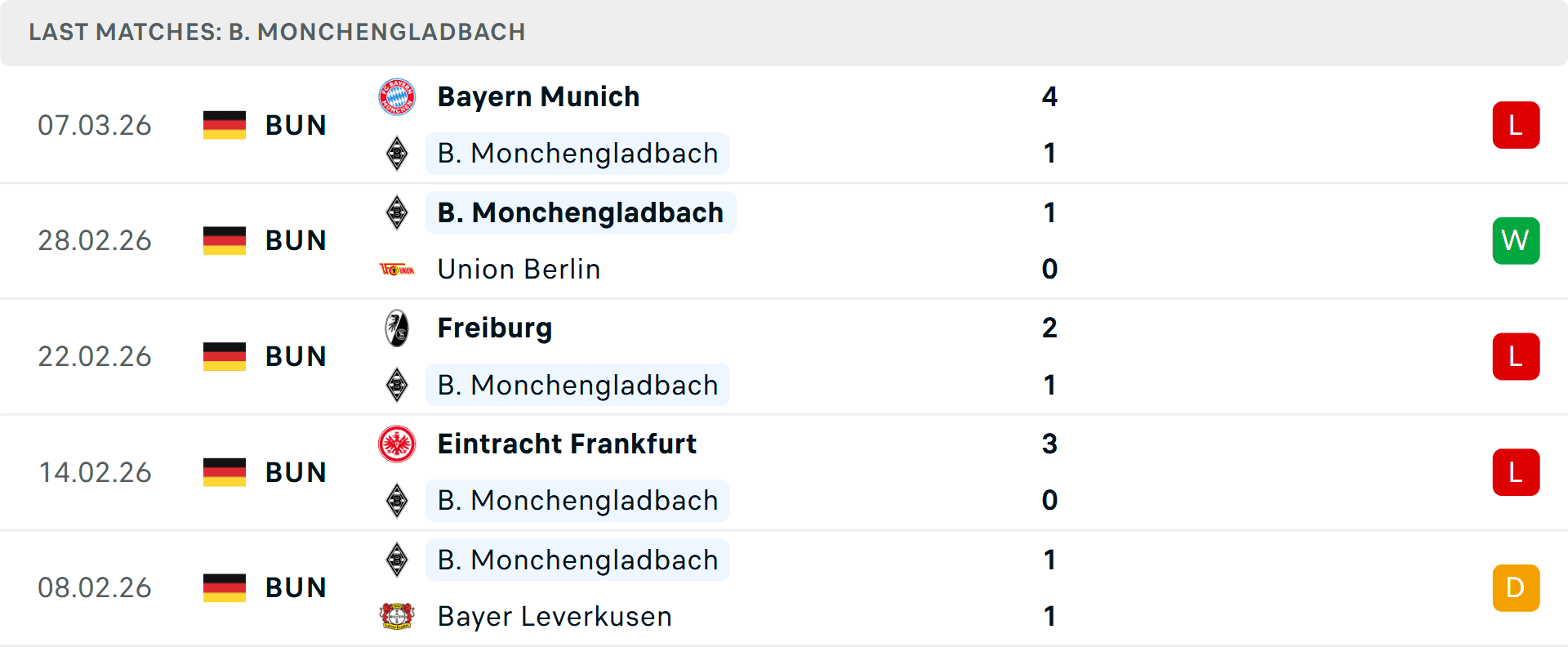This screenshot has height=647, width=1568.
Task: Click the Eintracht Frankfurt eagle logo
Action: pyautogui.click(x=397, y=444)
